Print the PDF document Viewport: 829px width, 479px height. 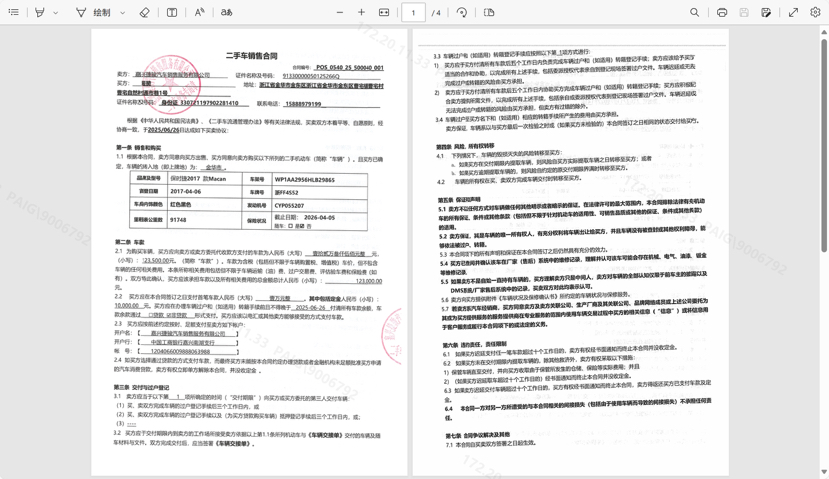722,13
